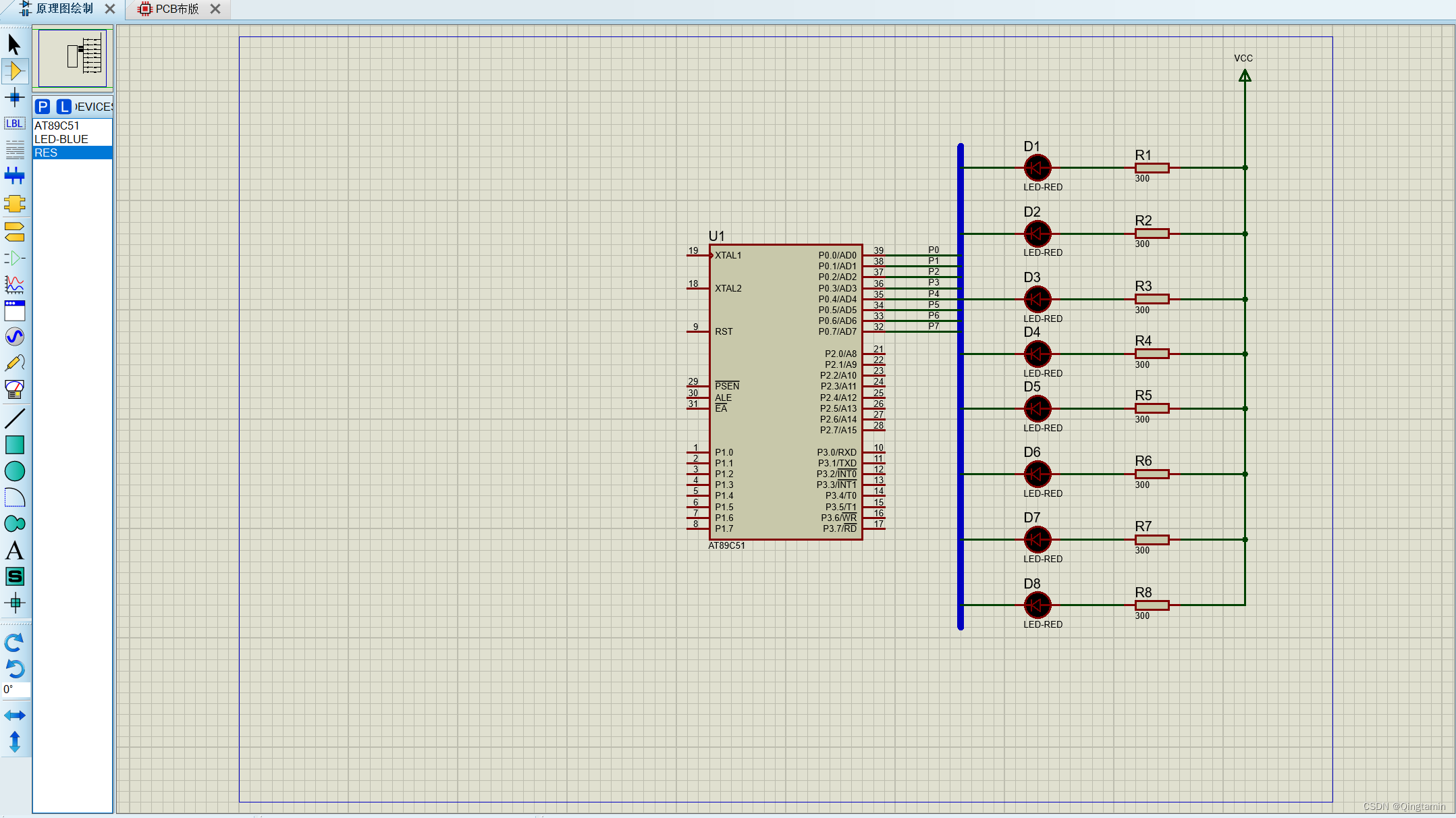This screenshot has width=1456, height=818.
Task: Click the L library manager button
Action: pos(63,107)
